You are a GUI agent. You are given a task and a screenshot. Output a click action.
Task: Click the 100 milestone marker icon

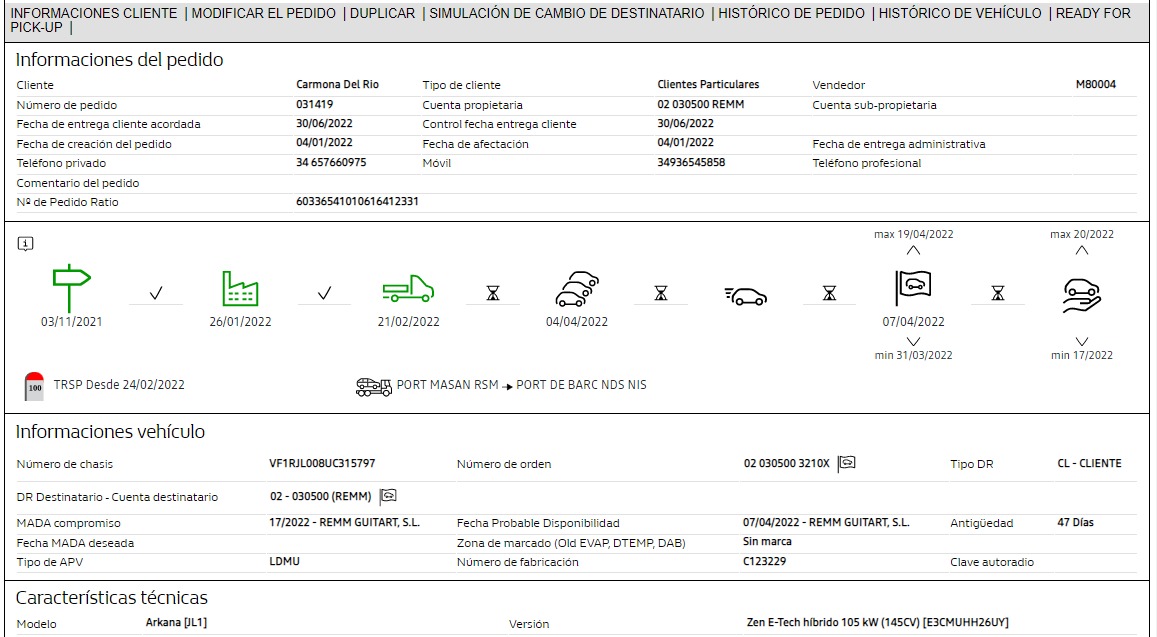point(35,386)
